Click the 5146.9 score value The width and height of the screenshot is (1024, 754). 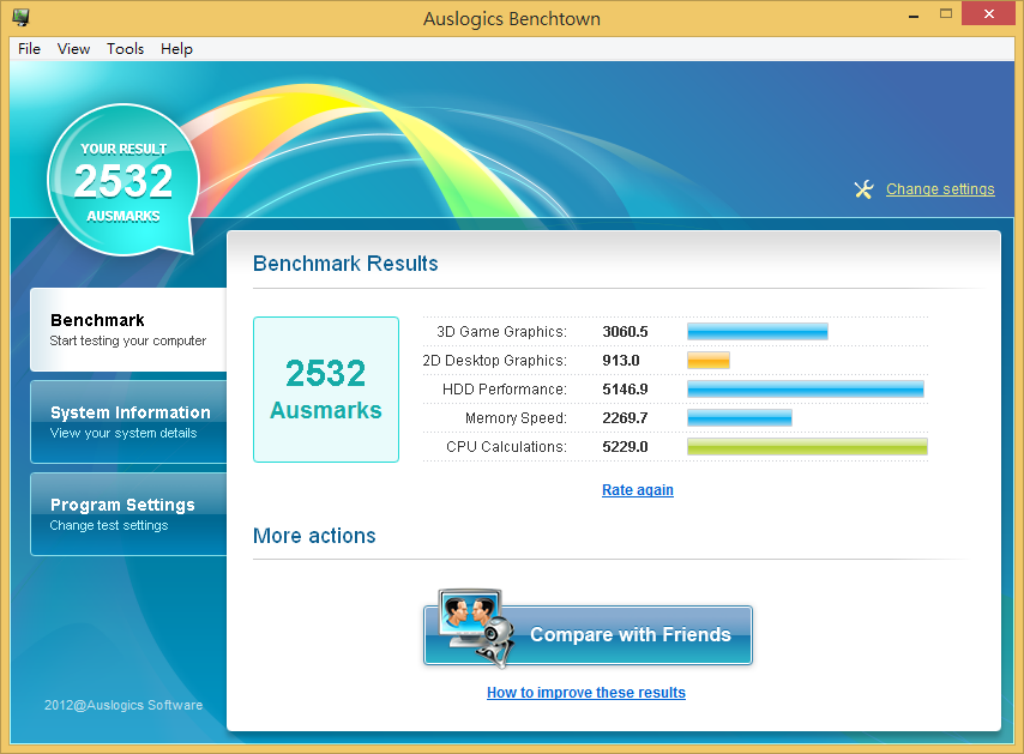coord(625,389)
